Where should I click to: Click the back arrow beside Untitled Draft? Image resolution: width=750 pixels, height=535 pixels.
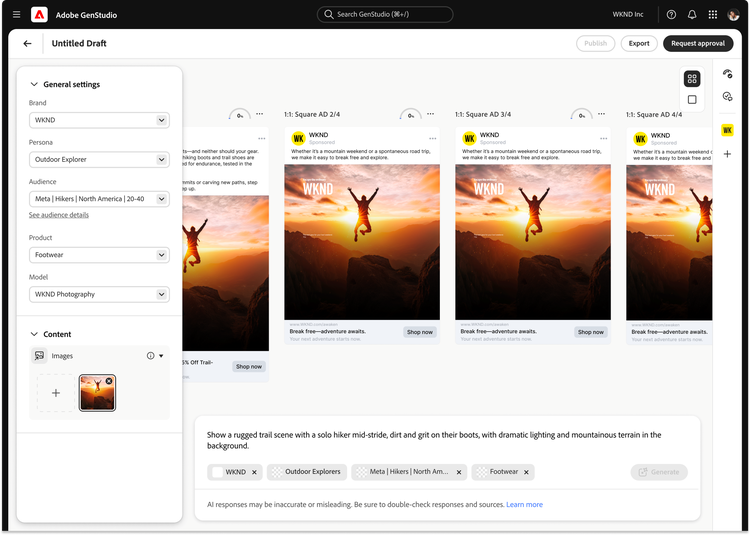click(x=27, y=44)
